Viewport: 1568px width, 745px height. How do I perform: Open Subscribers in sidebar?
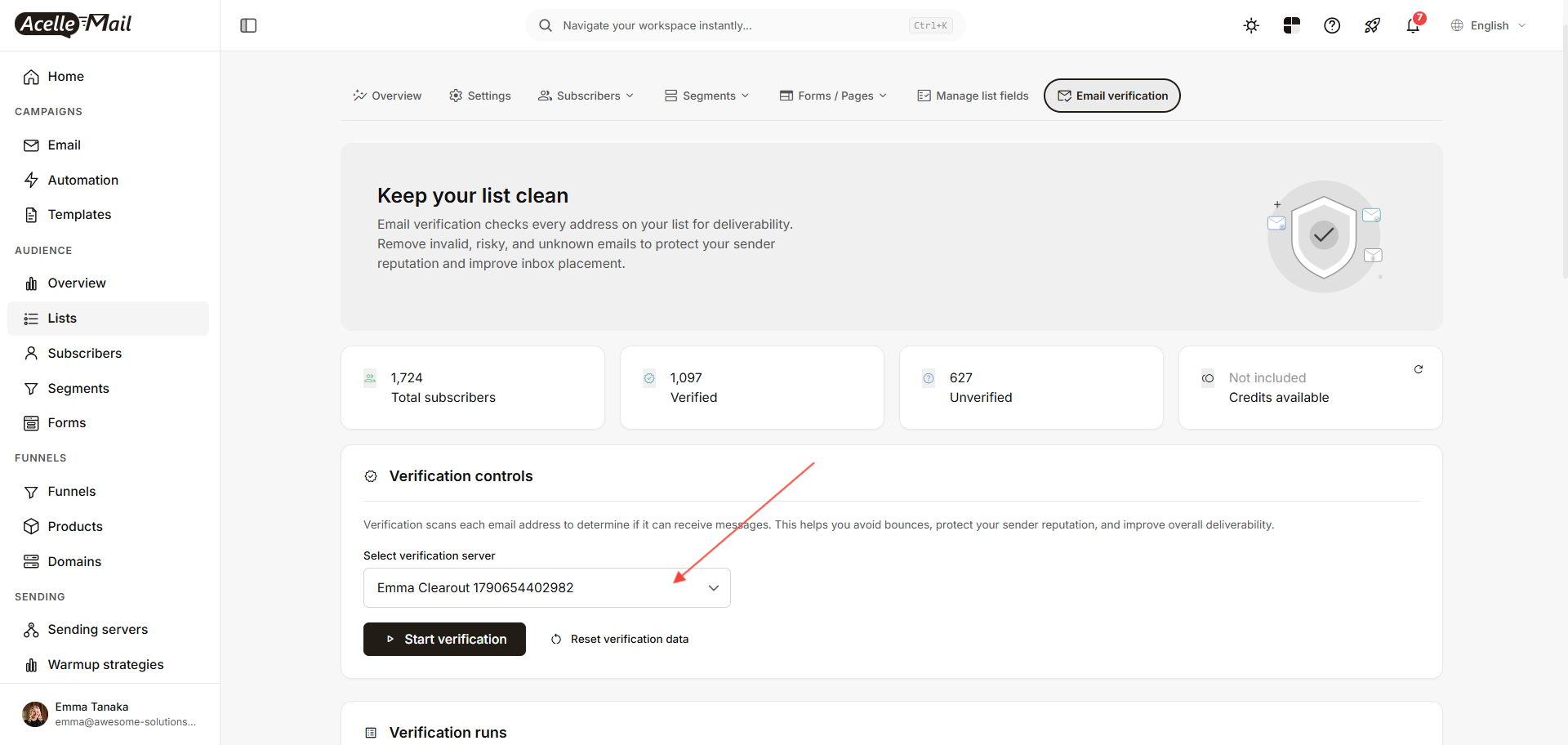(x=108, y=353)
